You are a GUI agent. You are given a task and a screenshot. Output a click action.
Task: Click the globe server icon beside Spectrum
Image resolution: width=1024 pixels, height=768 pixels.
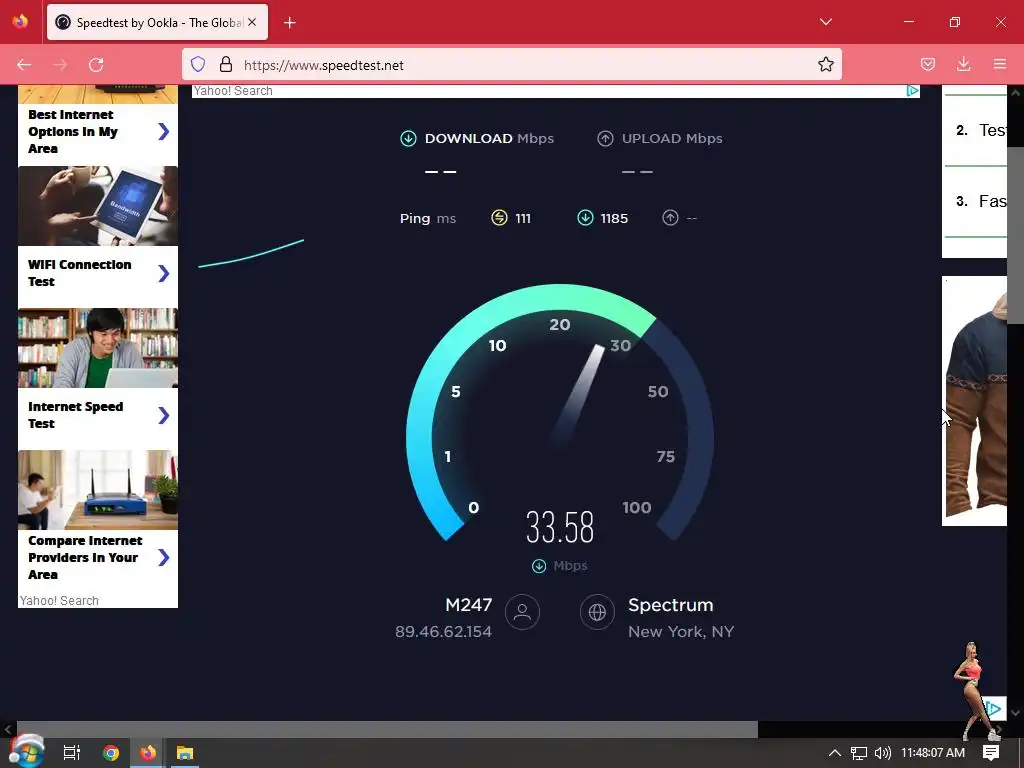tap(597, 612)
